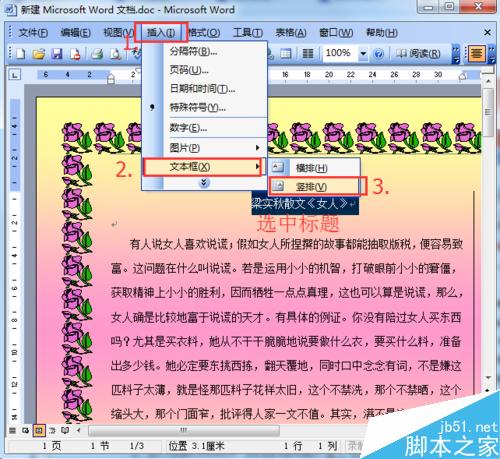The image size is (500, 459).
Task: Toggle center alignment button
Action: 476,54
